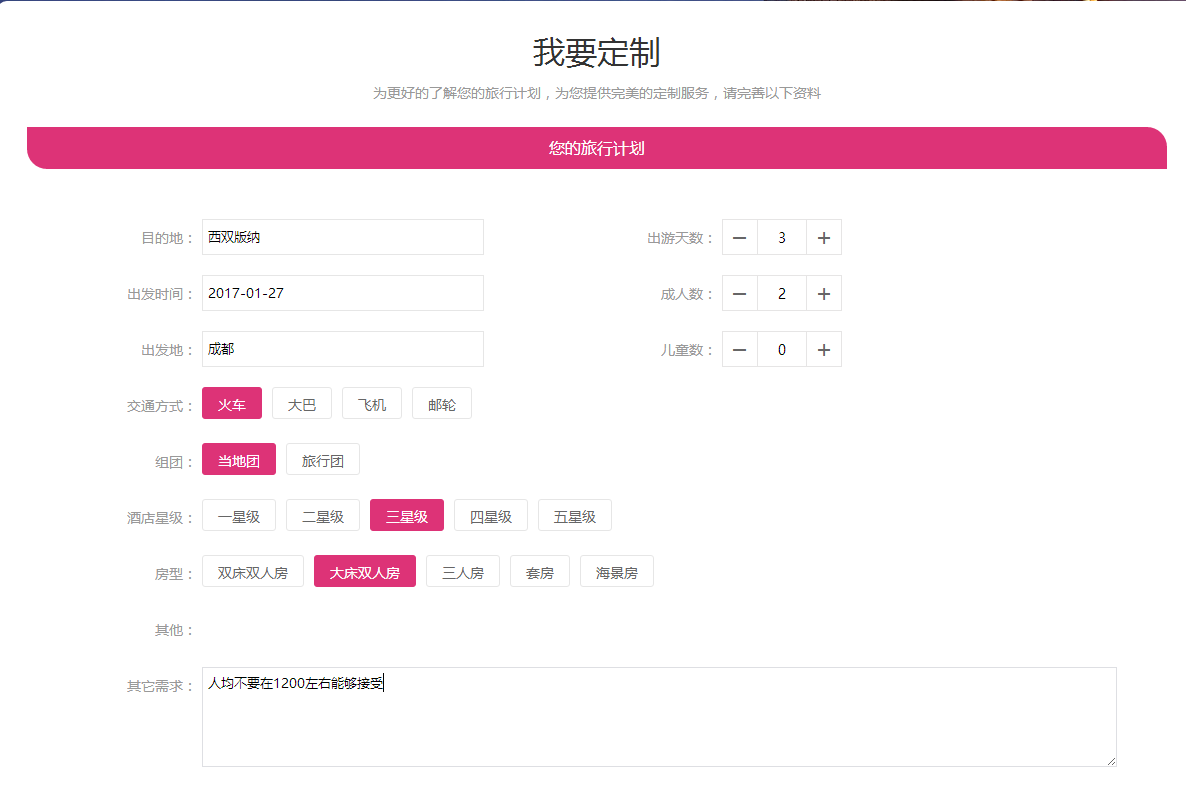Select 飞机 as transport method
Screen dimensions: 1186x791
coord(372,404)
